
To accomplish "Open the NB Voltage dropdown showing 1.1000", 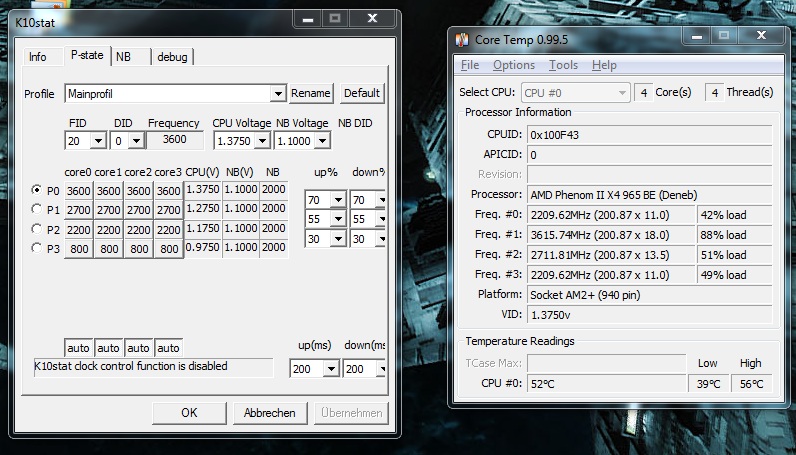I will coord(322,141).
